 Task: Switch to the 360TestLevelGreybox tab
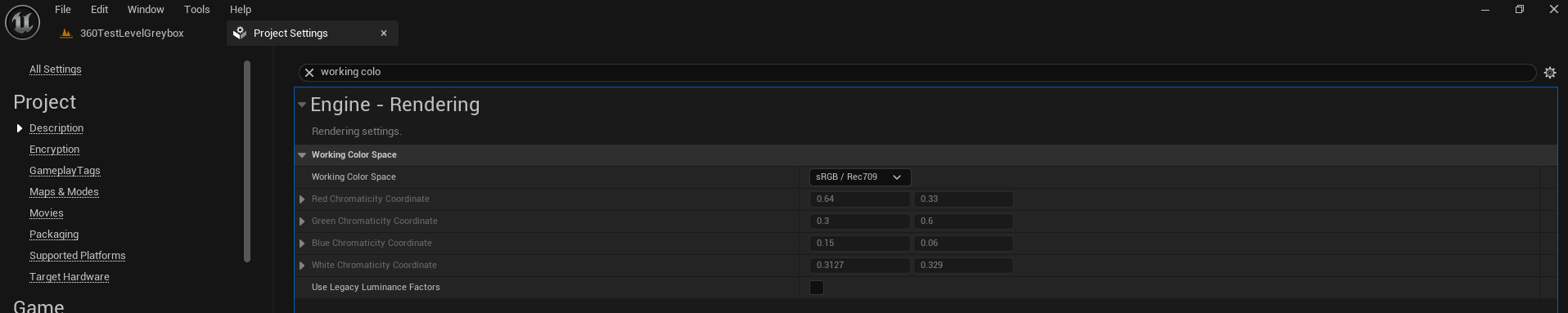click(x=132, y=34)
